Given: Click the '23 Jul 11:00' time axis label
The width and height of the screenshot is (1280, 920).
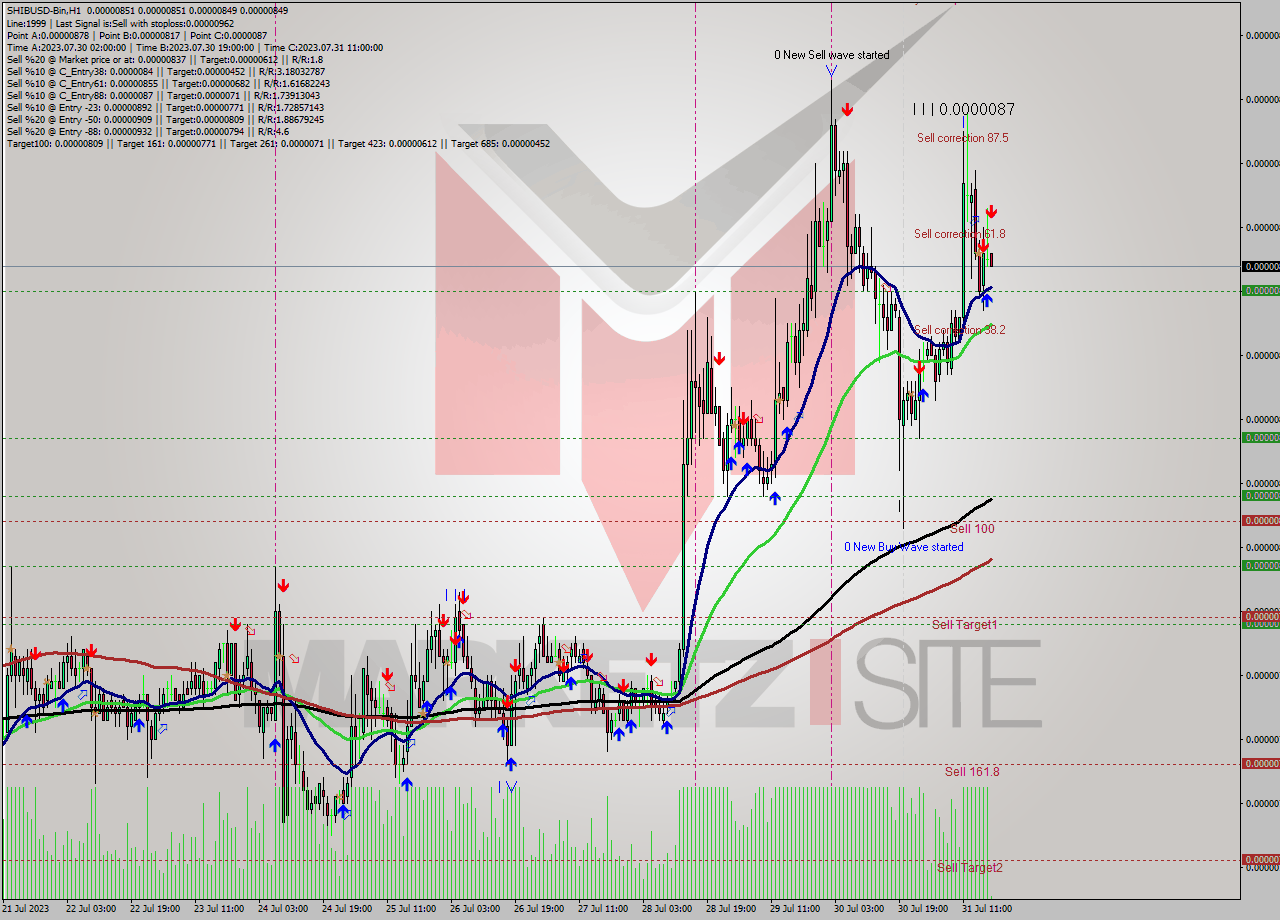Looking at the screenshot, I should click(x=219, y=909).
